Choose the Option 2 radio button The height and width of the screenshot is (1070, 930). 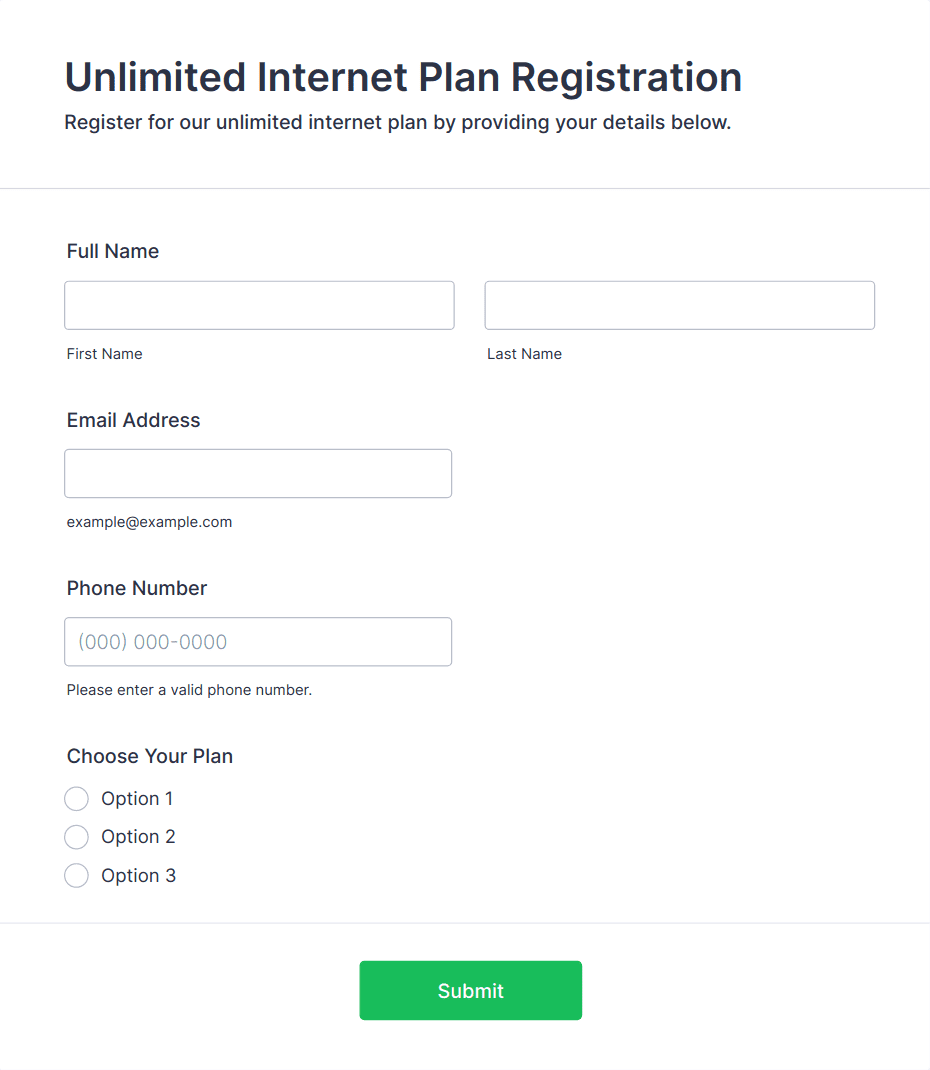[77, 837]
